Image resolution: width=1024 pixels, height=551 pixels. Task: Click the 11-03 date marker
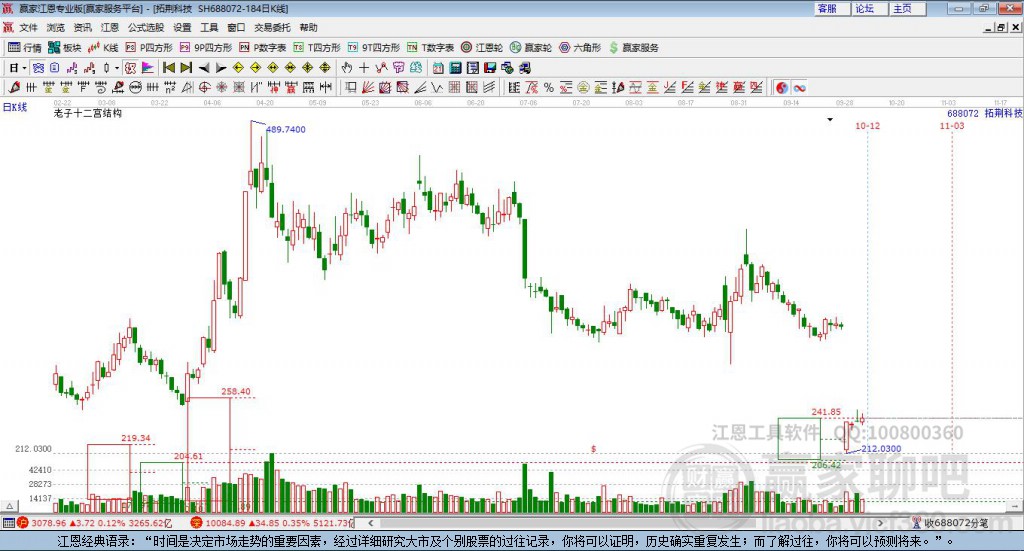(952, 125)
